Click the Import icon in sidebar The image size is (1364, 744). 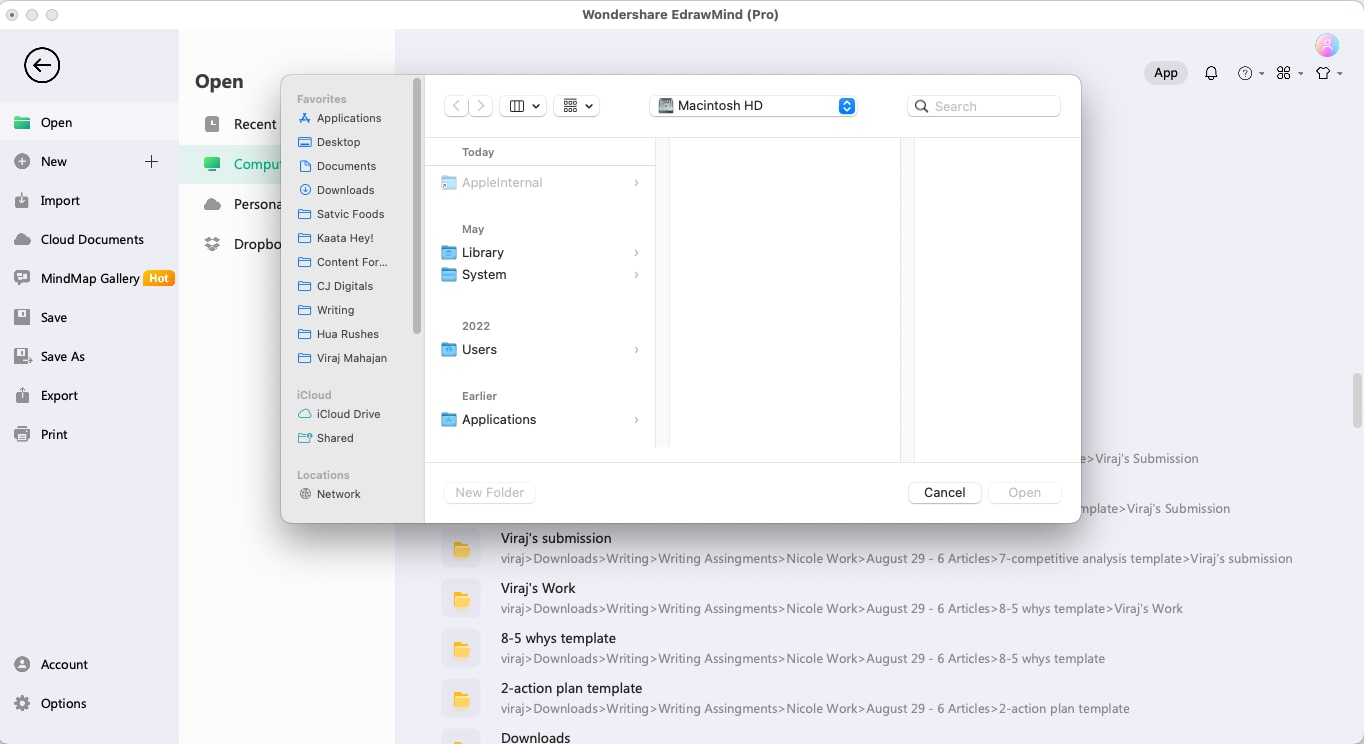point(22,200)
